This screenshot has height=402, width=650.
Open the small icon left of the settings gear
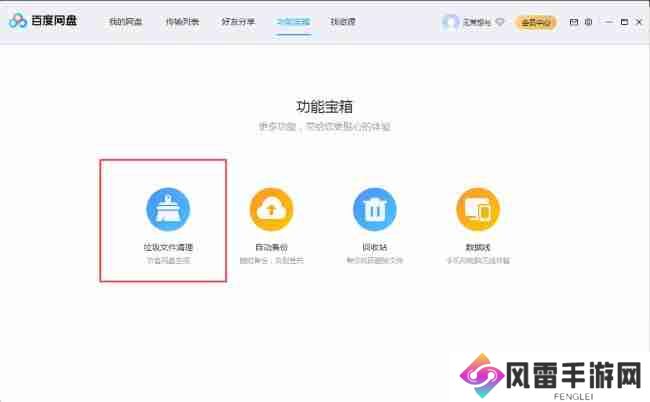pos(574,22)
